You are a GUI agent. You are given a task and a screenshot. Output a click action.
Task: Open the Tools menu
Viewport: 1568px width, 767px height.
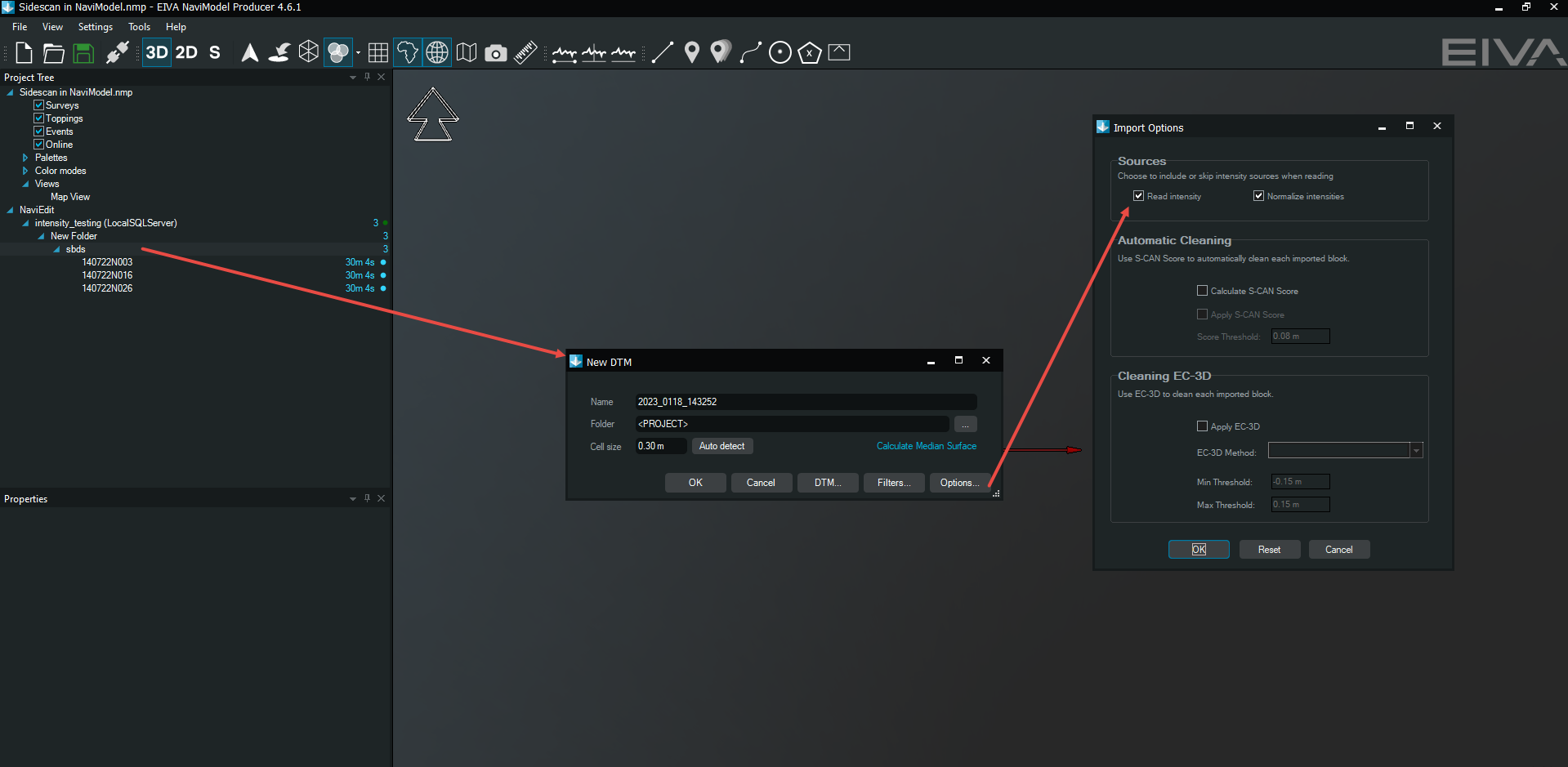(x=139, y=27)
